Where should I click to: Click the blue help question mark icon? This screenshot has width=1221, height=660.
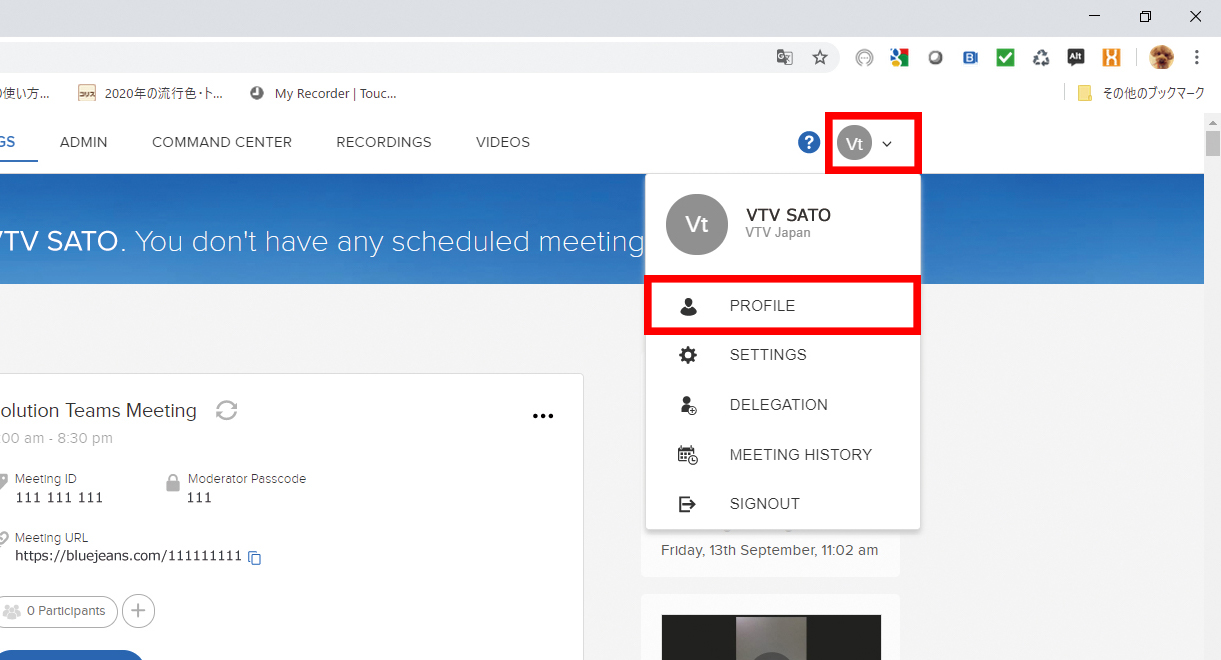pyautogui.click(x=809, y=142)
